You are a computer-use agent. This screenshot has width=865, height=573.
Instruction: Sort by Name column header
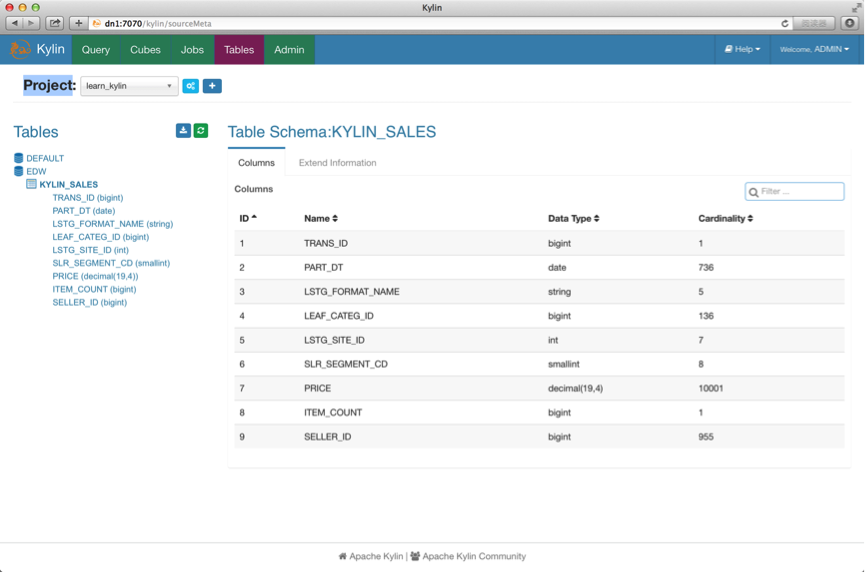point(321,218)
